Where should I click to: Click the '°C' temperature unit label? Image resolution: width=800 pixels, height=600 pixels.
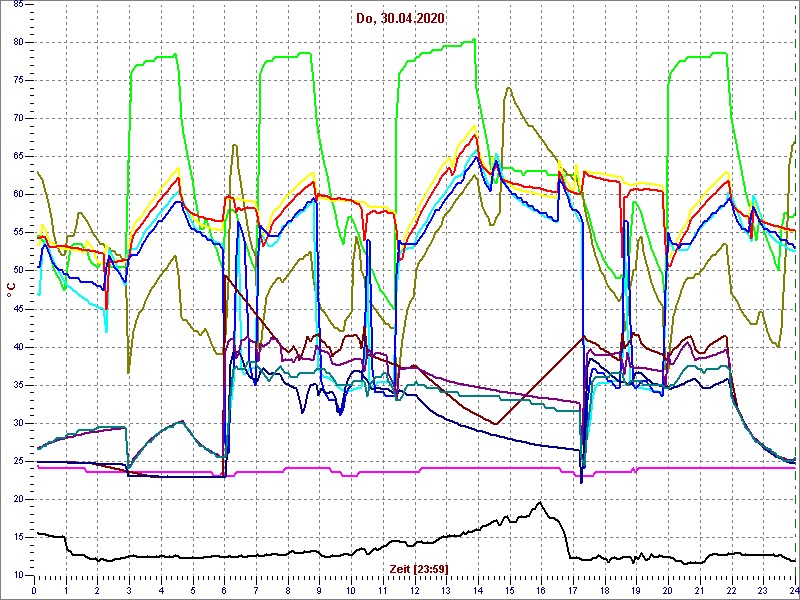11,290
